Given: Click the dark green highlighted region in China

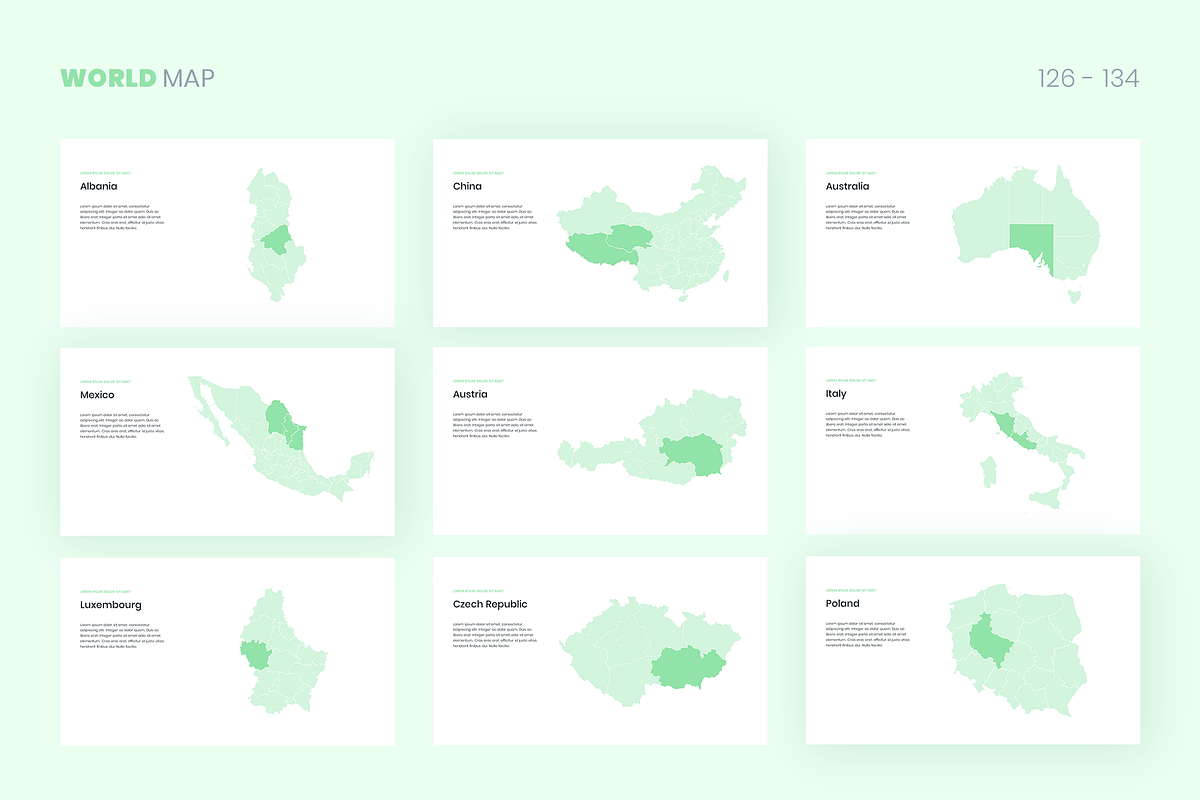Looking at the screenshot, I should pos(607,244).
